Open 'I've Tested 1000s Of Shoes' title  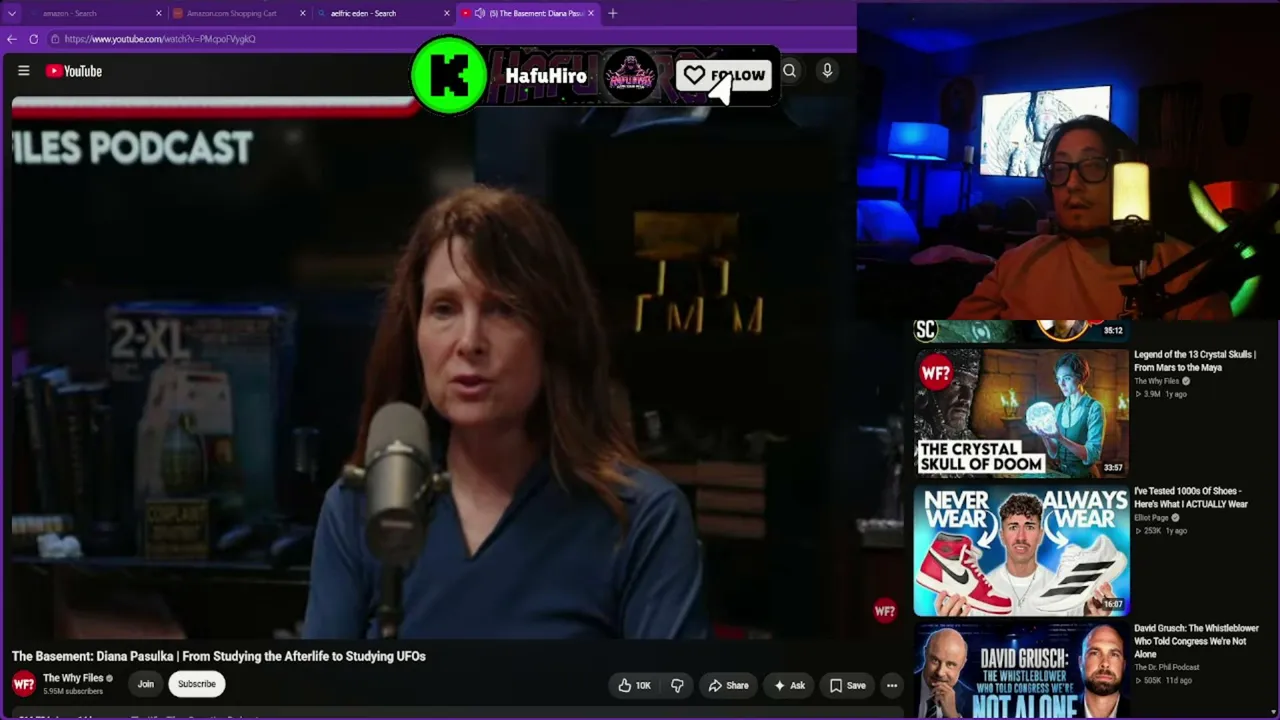[1191, 498]
